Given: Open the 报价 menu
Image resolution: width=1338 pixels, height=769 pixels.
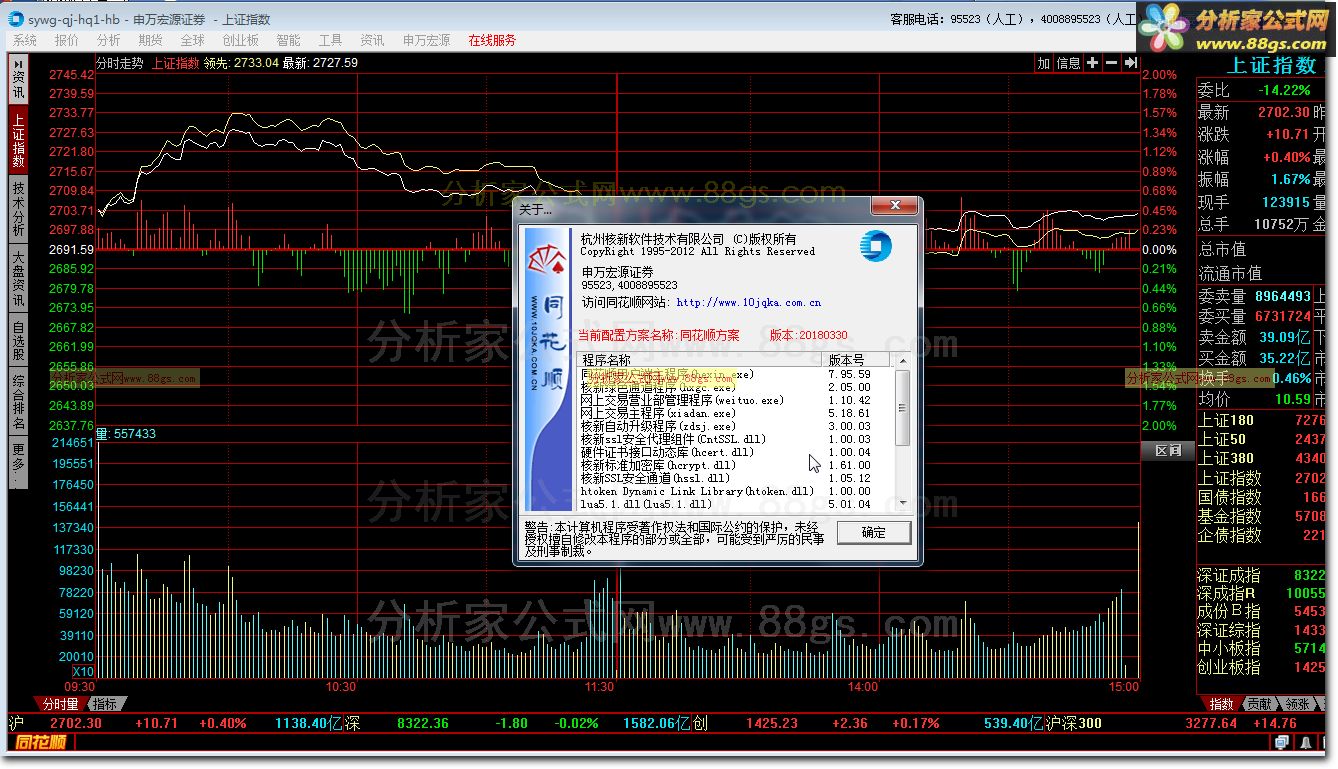Looking at the screenshot, I should click(x=67, y=40).
